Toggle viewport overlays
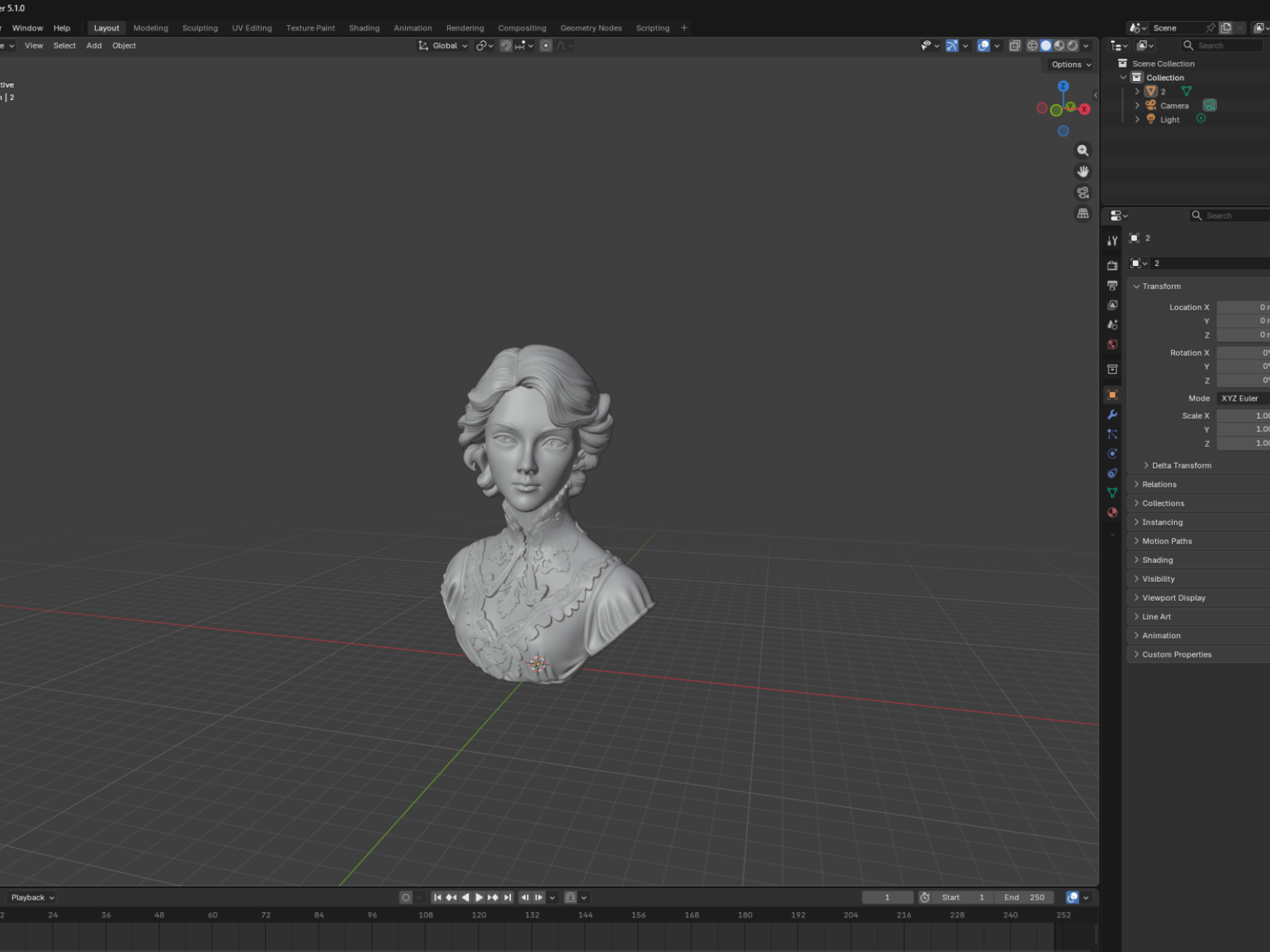 click(983, 45)
